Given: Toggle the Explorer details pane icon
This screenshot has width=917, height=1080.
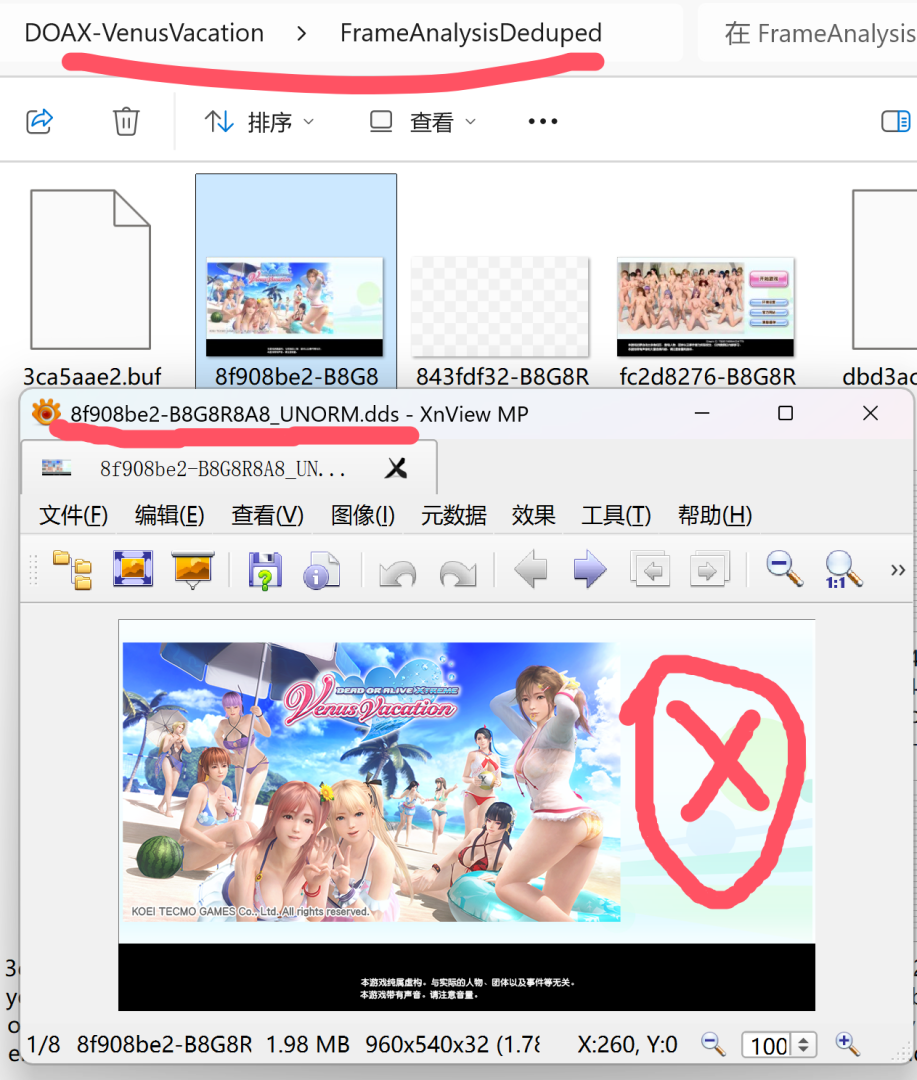Looking at the screenshot, I should click(896, 122).
